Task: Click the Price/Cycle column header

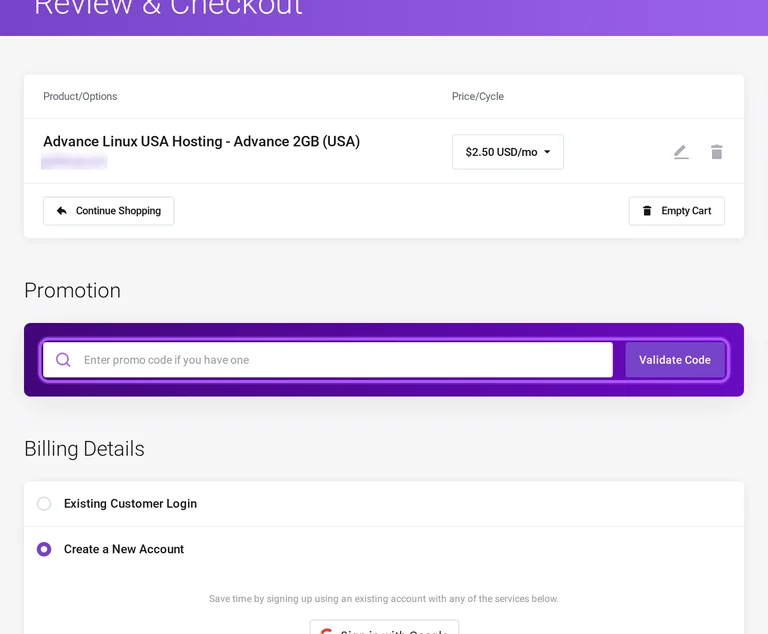Action: point(478,97)
